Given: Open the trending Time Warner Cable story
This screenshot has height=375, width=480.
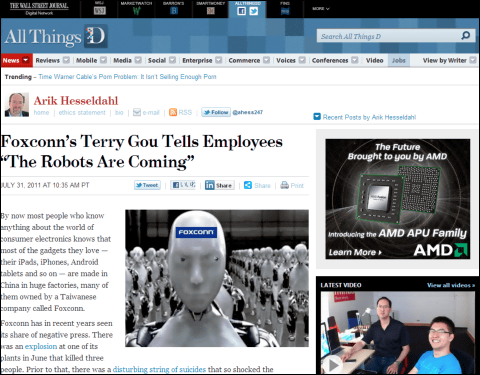Looking at the screenshot, I should click(127, 77).
